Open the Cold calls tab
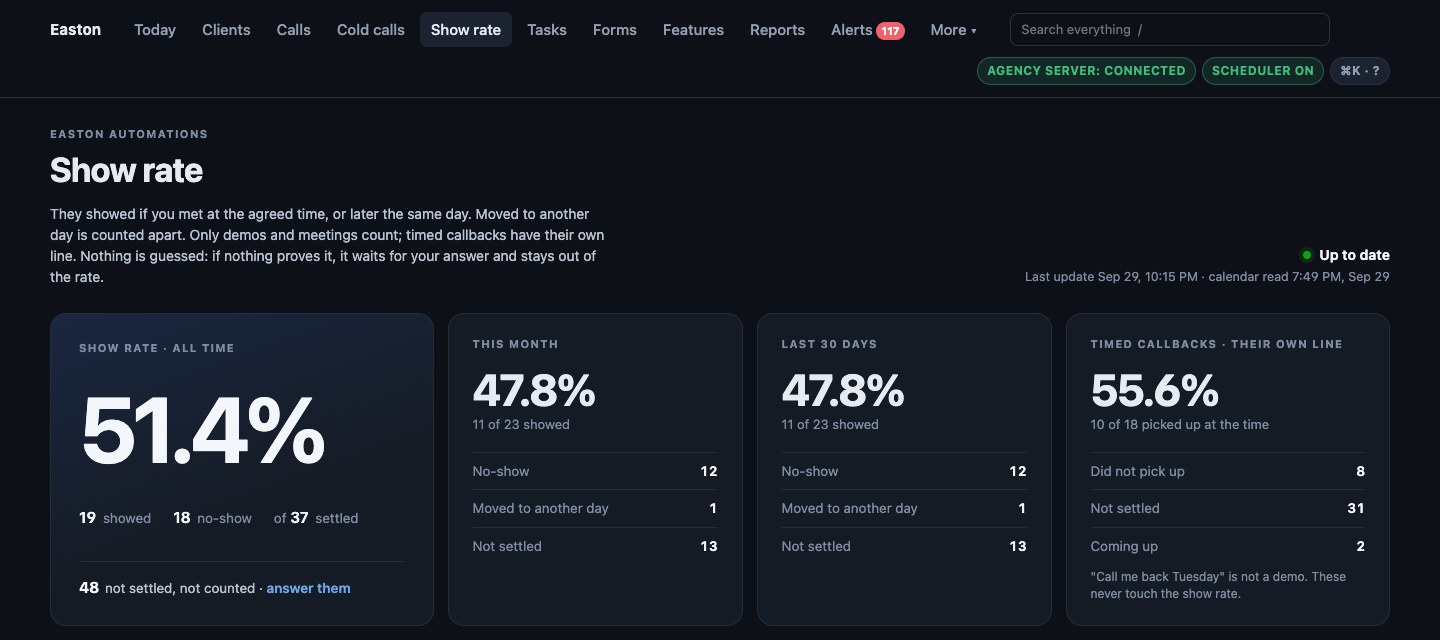1440x640 pixels. [x=371, y=30]
